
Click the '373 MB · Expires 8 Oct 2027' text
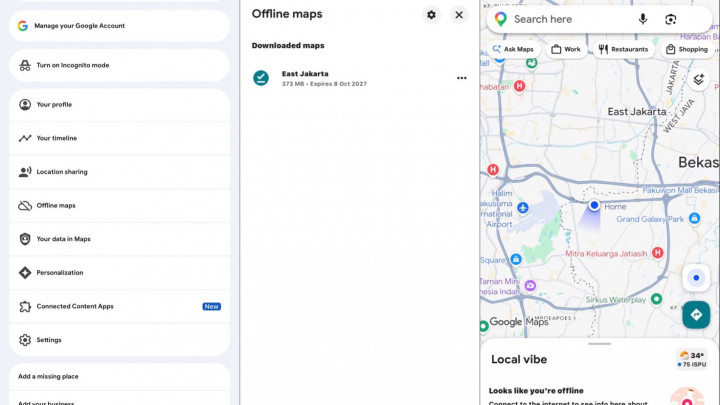click(x=324, y=84)
